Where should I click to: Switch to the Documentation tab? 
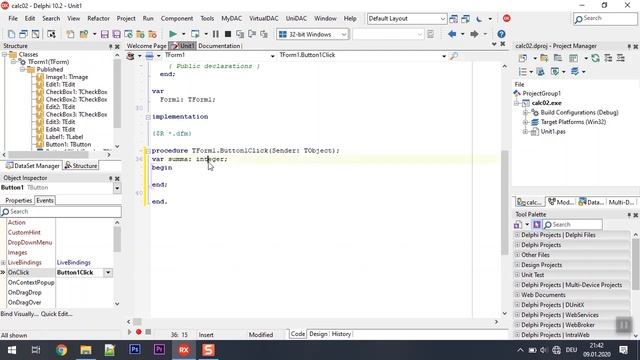coord(219,46)
